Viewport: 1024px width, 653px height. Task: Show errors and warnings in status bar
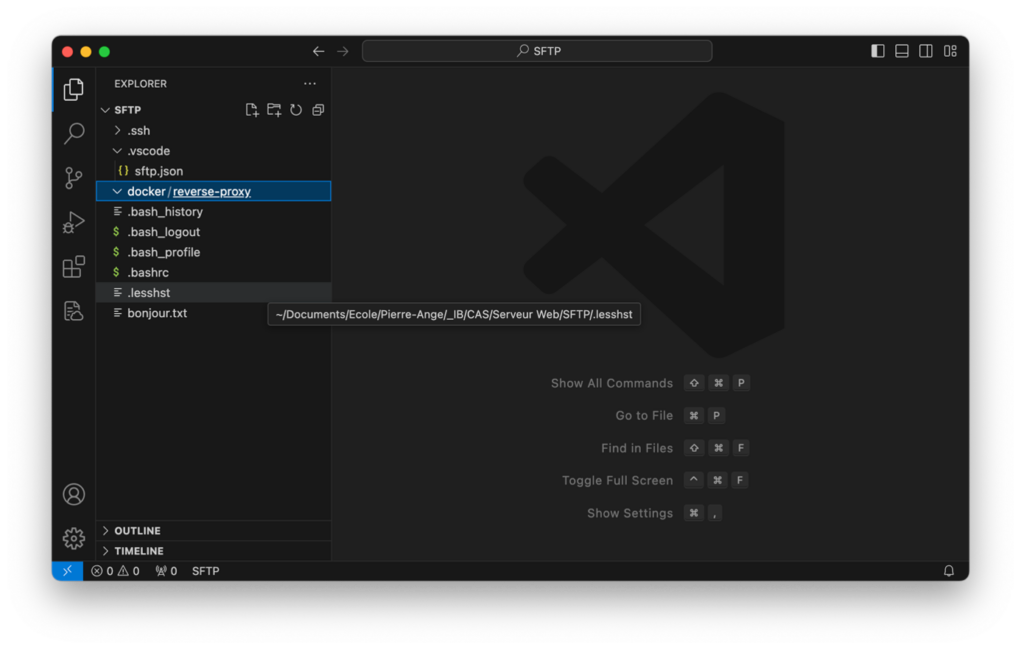pyautogui.click(x=115, y=571)
